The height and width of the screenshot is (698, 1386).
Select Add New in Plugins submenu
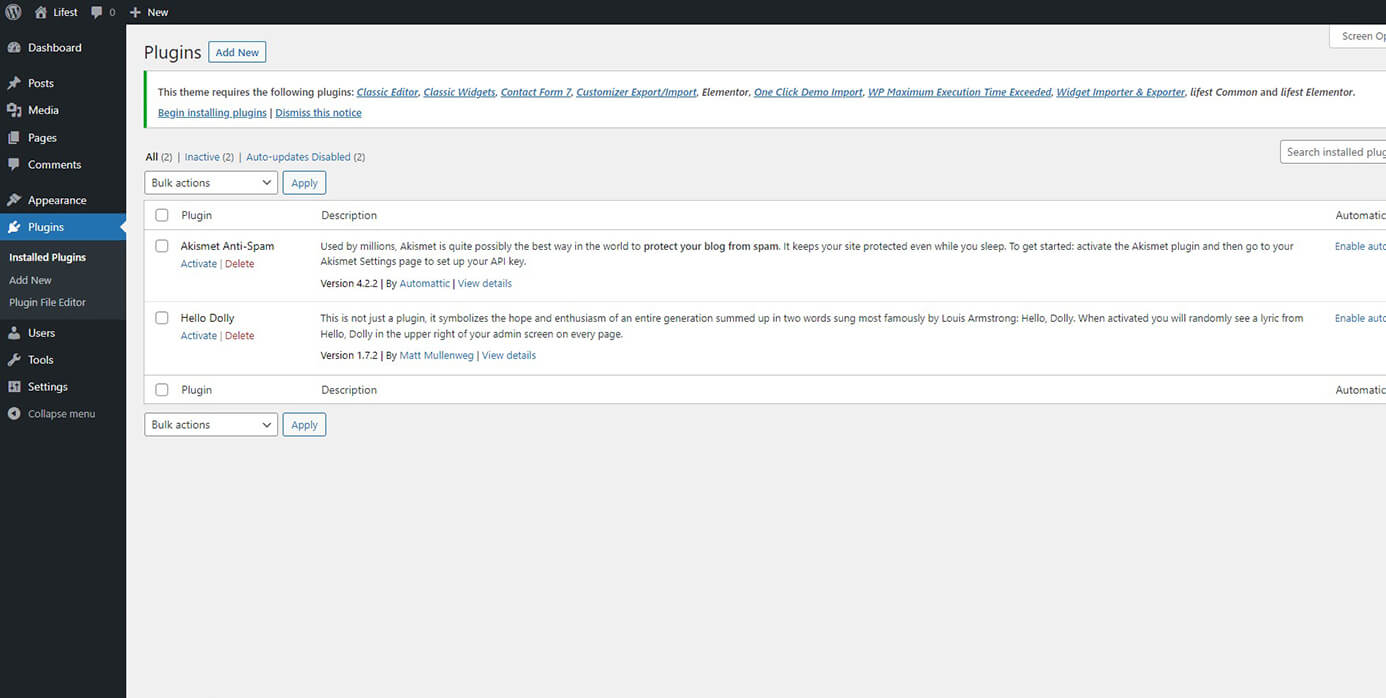[30, 281]
